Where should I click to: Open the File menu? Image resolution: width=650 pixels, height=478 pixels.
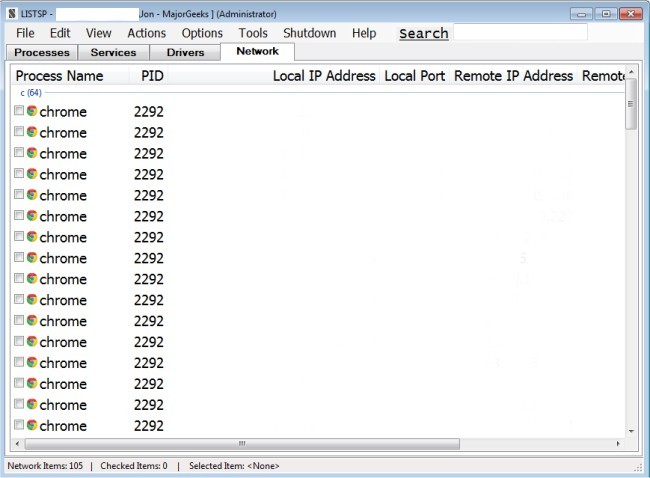coord(25,33)
